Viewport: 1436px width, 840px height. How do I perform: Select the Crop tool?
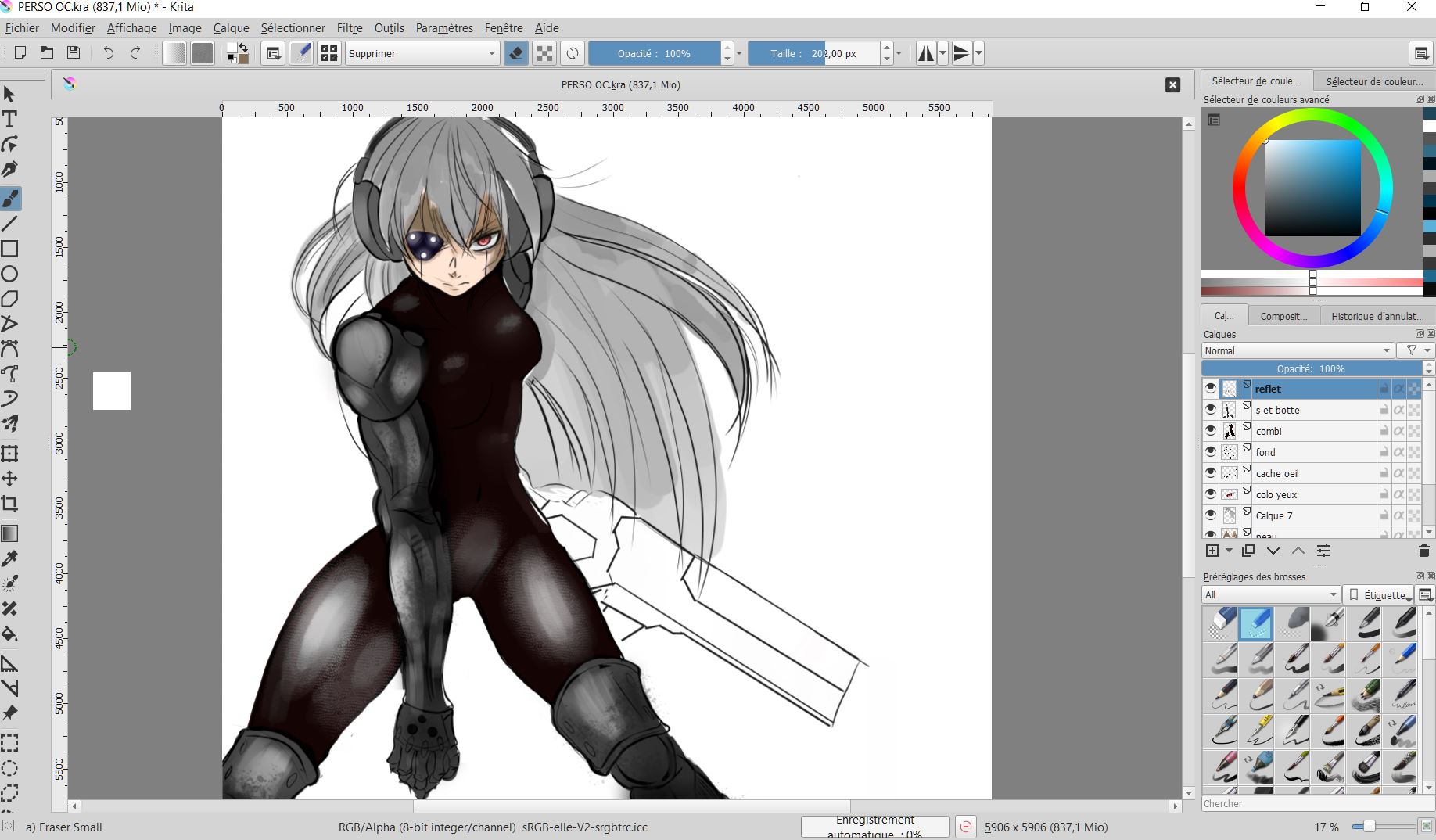pyautogui.click(x=10, y=504)
